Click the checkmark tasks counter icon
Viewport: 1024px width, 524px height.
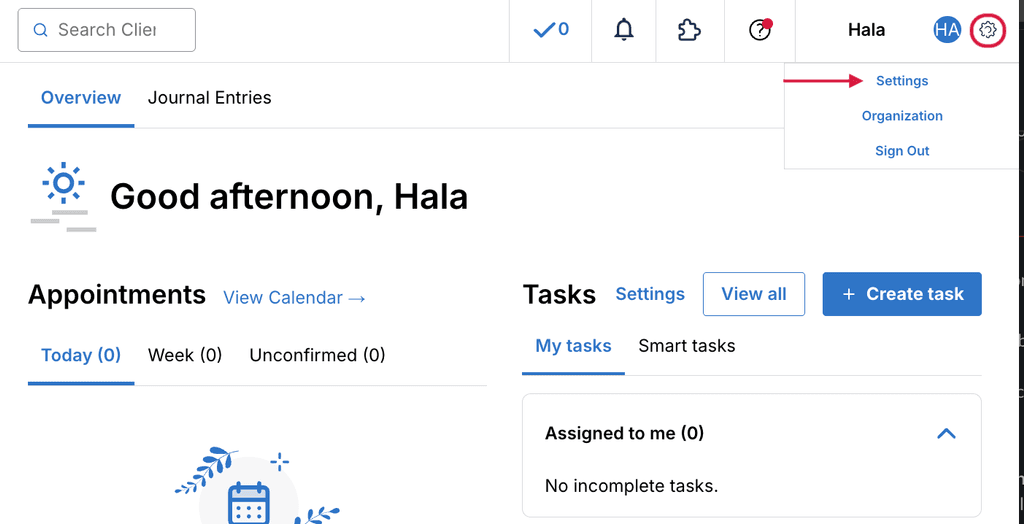[551, 30]
